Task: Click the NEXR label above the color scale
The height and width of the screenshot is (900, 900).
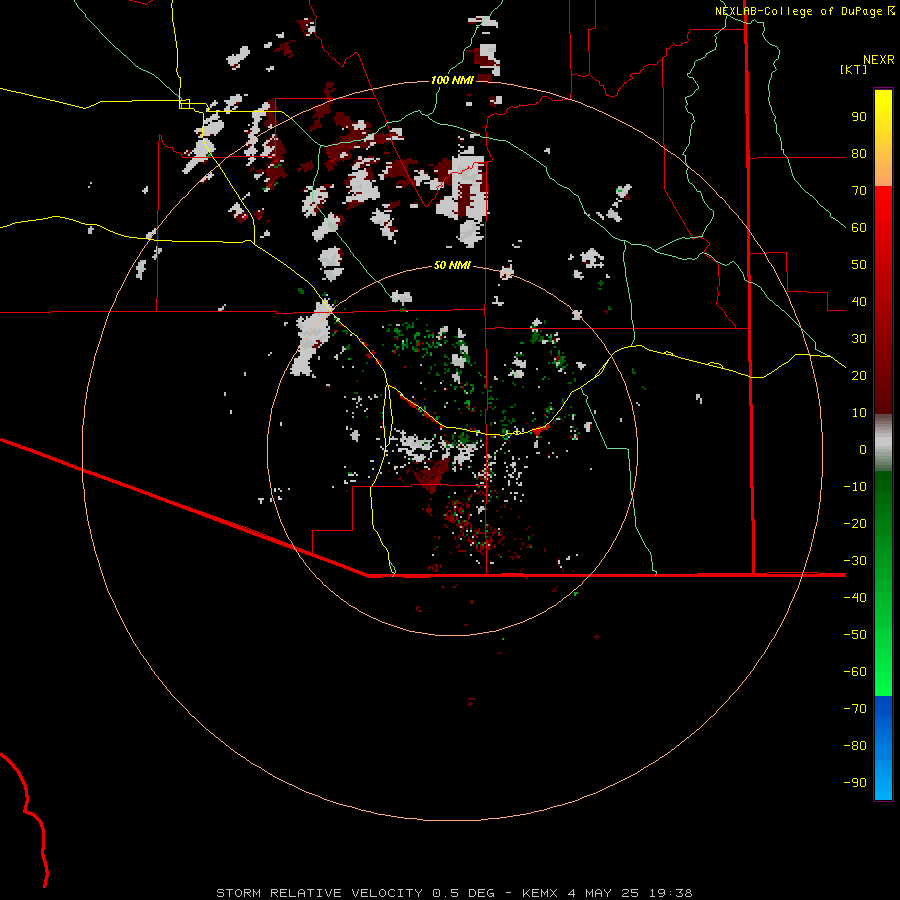Action: (x=879, y=60)
